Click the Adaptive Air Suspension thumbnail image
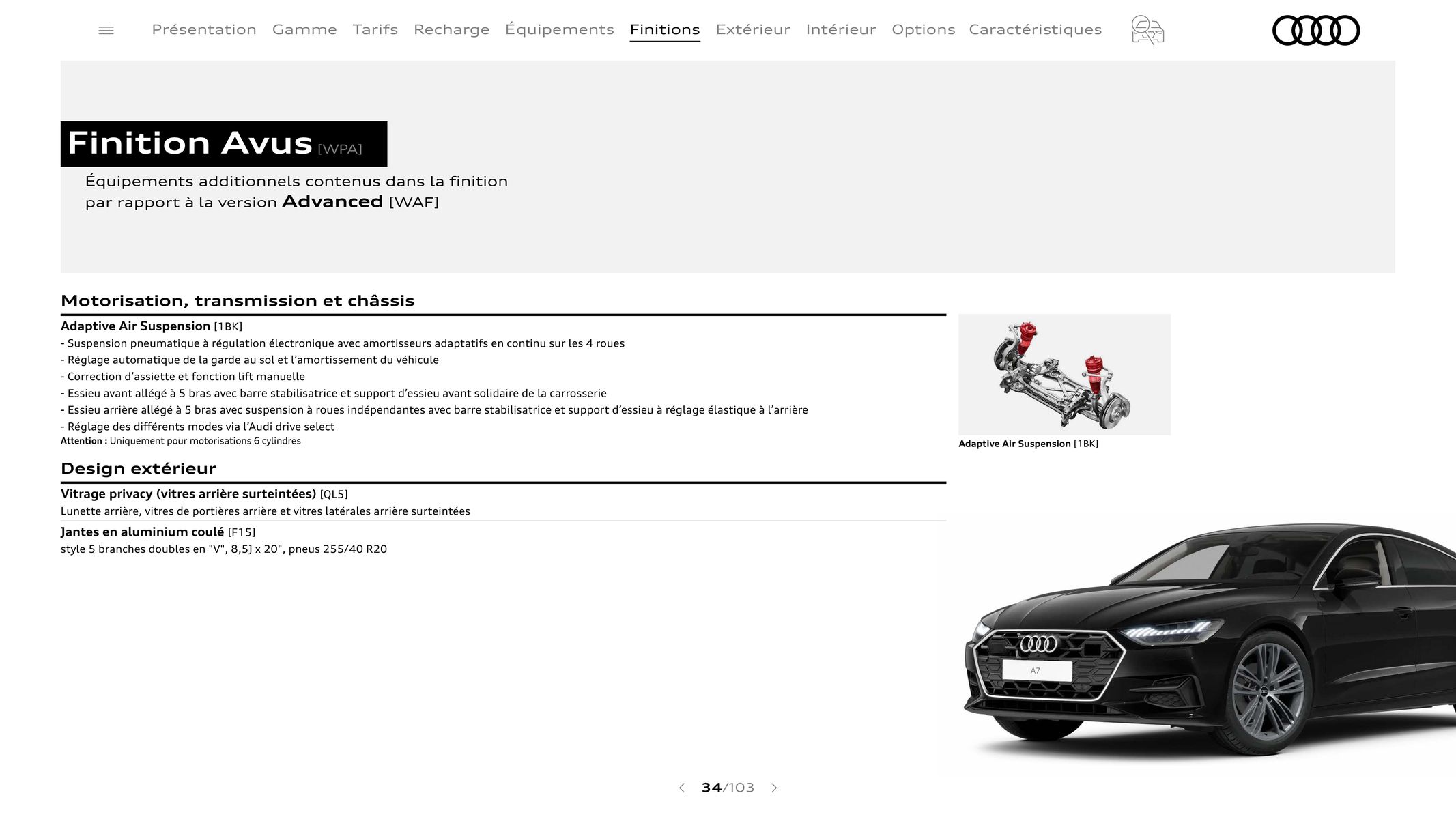 pyautogui.click(x=1064, y=375)
